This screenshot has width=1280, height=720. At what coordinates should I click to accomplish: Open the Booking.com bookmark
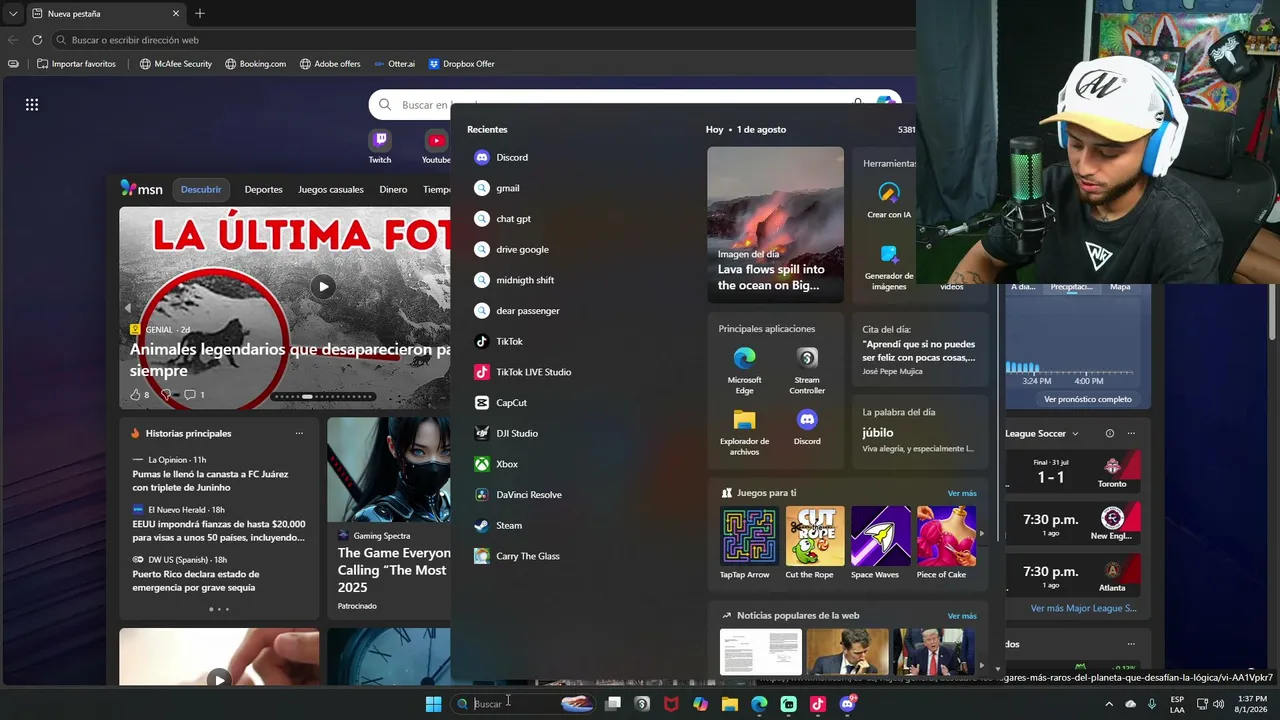point(256,64)
